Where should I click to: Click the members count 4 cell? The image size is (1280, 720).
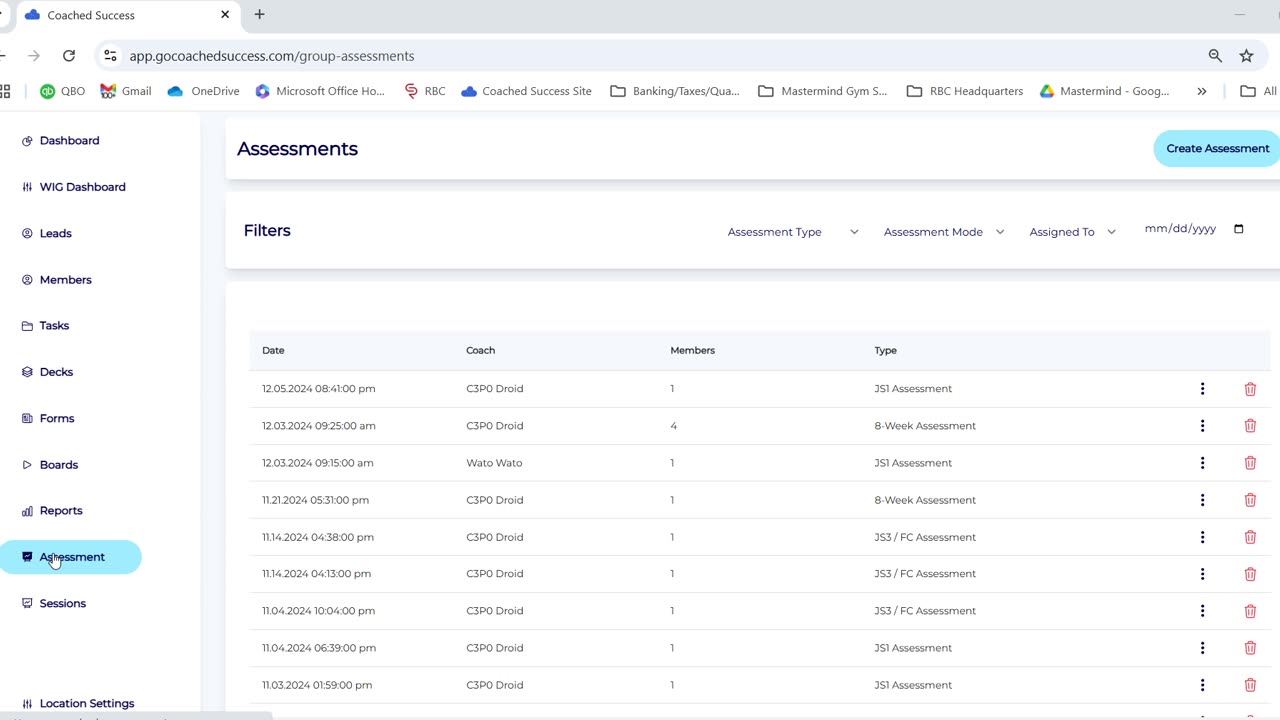pos(673,426)
